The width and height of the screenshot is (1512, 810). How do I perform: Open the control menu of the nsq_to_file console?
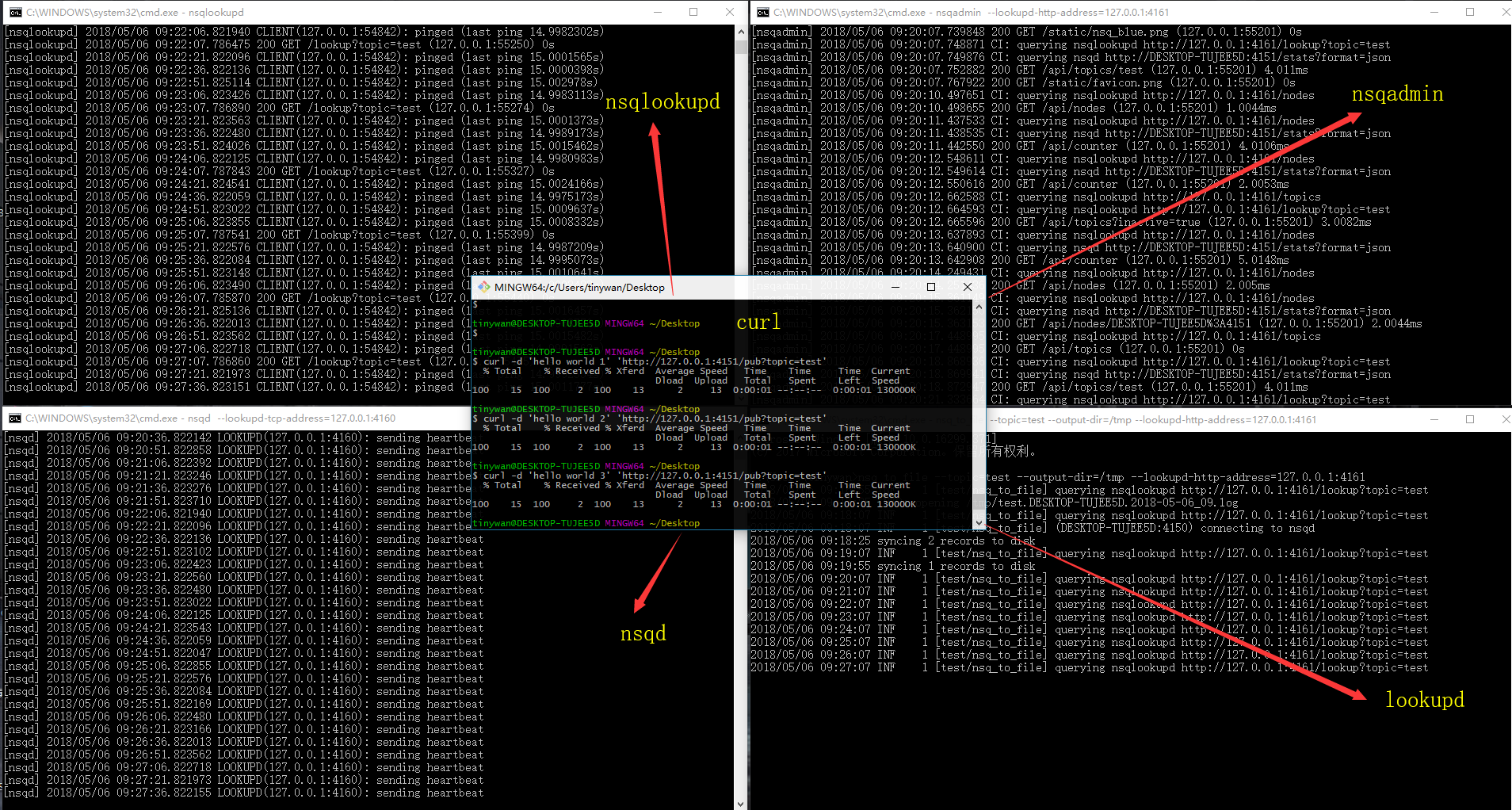point(763,418)
